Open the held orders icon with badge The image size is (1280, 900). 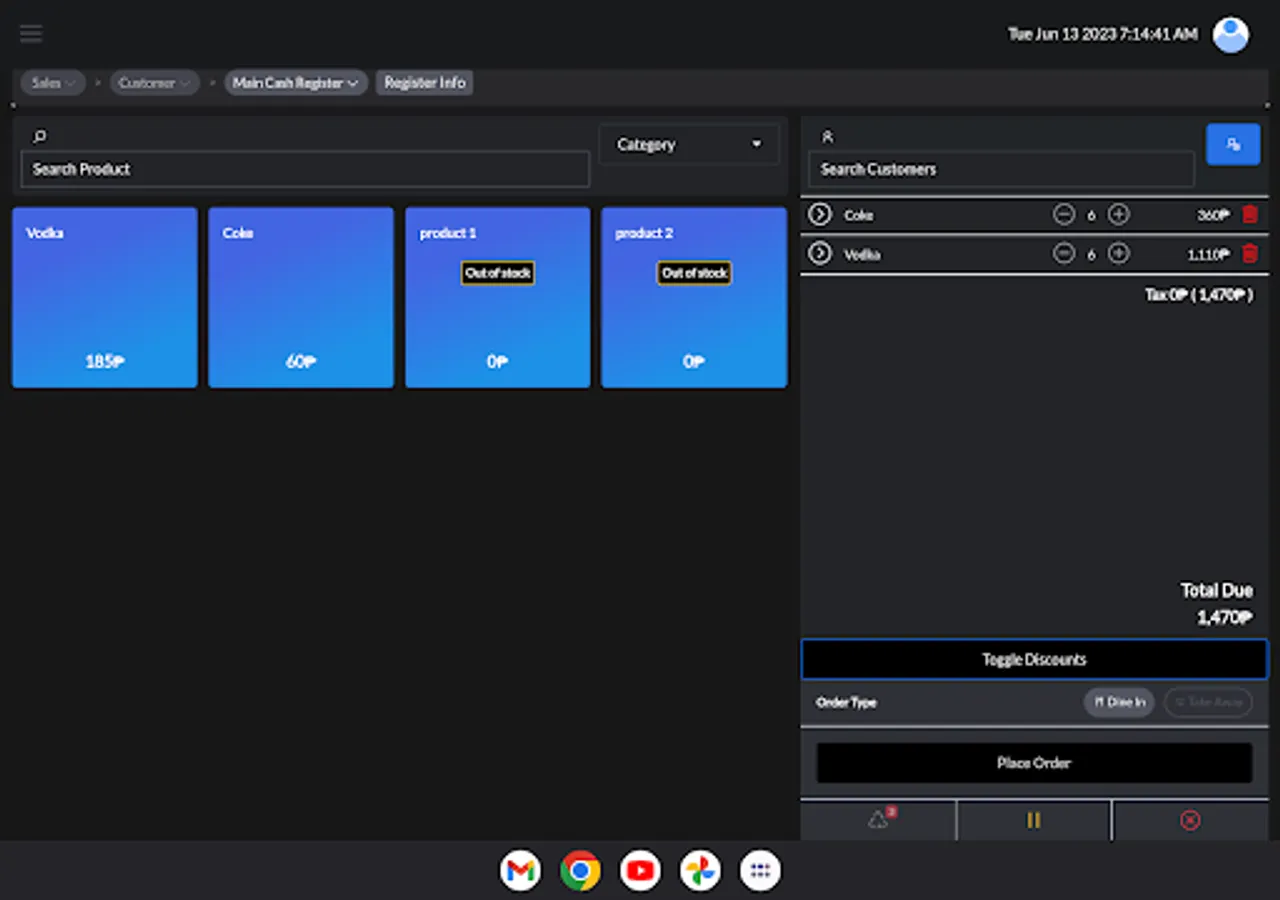tap(879, 820)
